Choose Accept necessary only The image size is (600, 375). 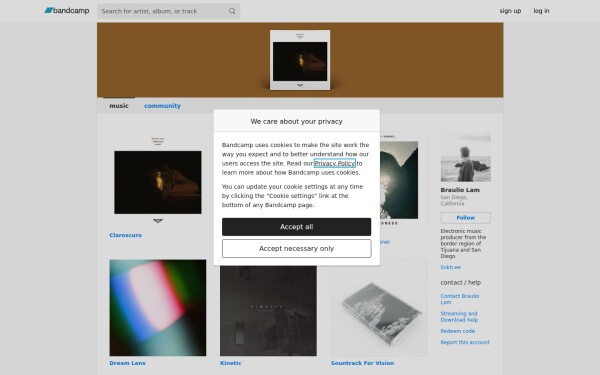pyautogui.click(x=297, y=249)
